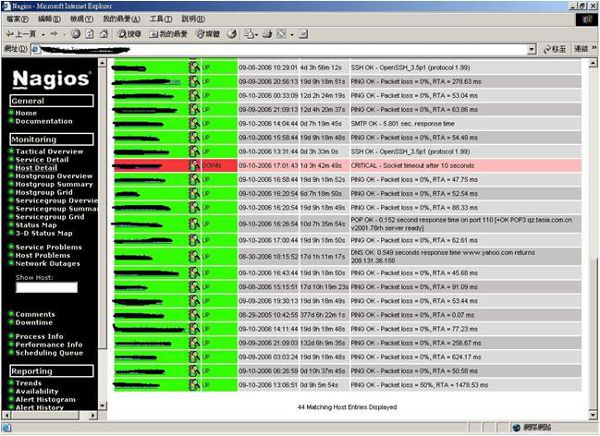The image size is (600, 436).
Task: Open the Hostgroup Grid link
Action: 44,192
